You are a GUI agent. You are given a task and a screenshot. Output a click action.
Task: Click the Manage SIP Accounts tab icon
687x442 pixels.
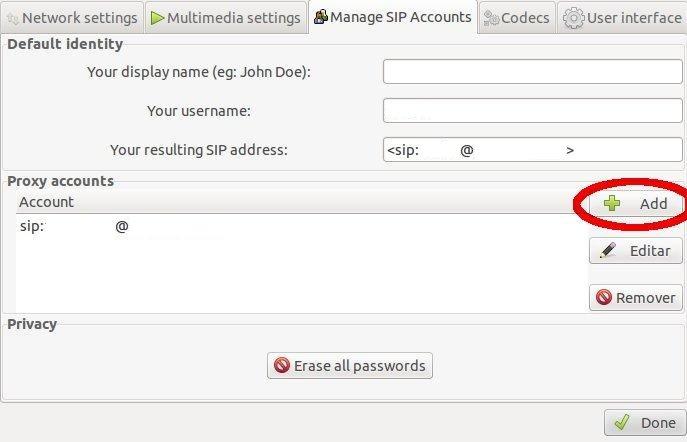coord(320,17)
